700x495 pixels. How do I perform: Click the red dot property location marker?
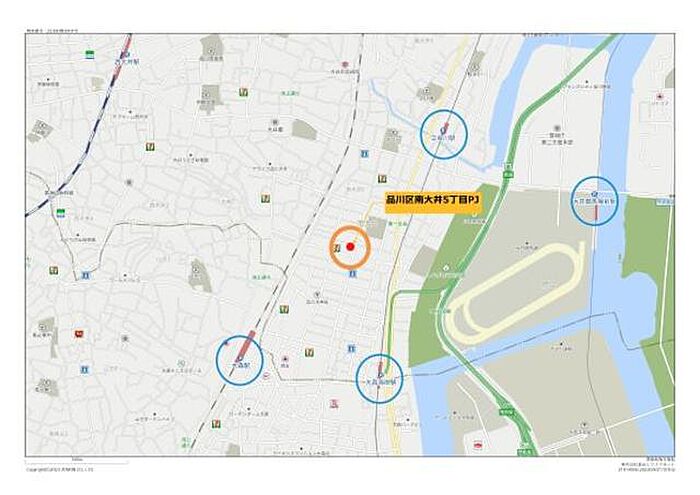[350, 247]
